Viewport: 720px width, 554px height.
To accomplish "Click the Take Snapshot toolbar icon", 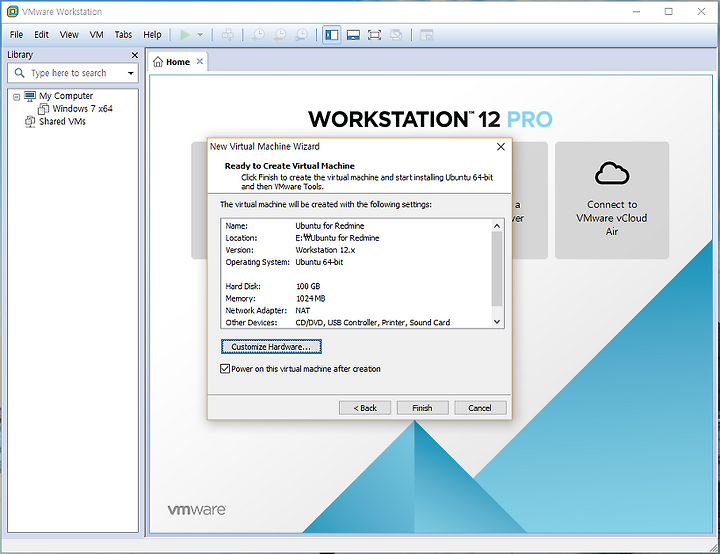I will coord(259,35).
